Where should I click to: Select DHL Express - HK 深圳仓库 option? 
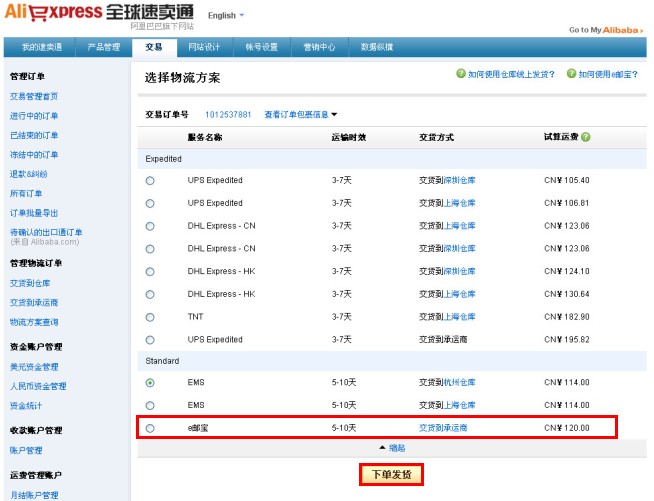click(x=150, y=272)
